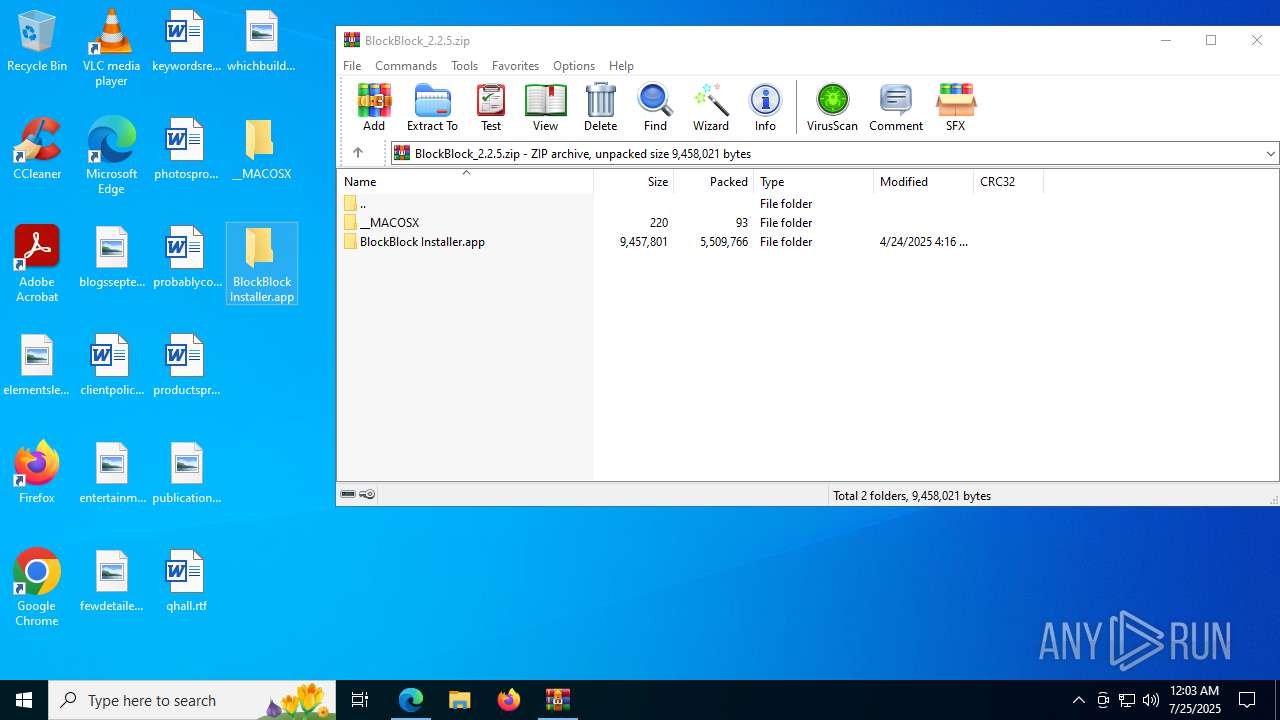Select the entertainm... image file
The image size is (1280, 720).
coord(111,473)
